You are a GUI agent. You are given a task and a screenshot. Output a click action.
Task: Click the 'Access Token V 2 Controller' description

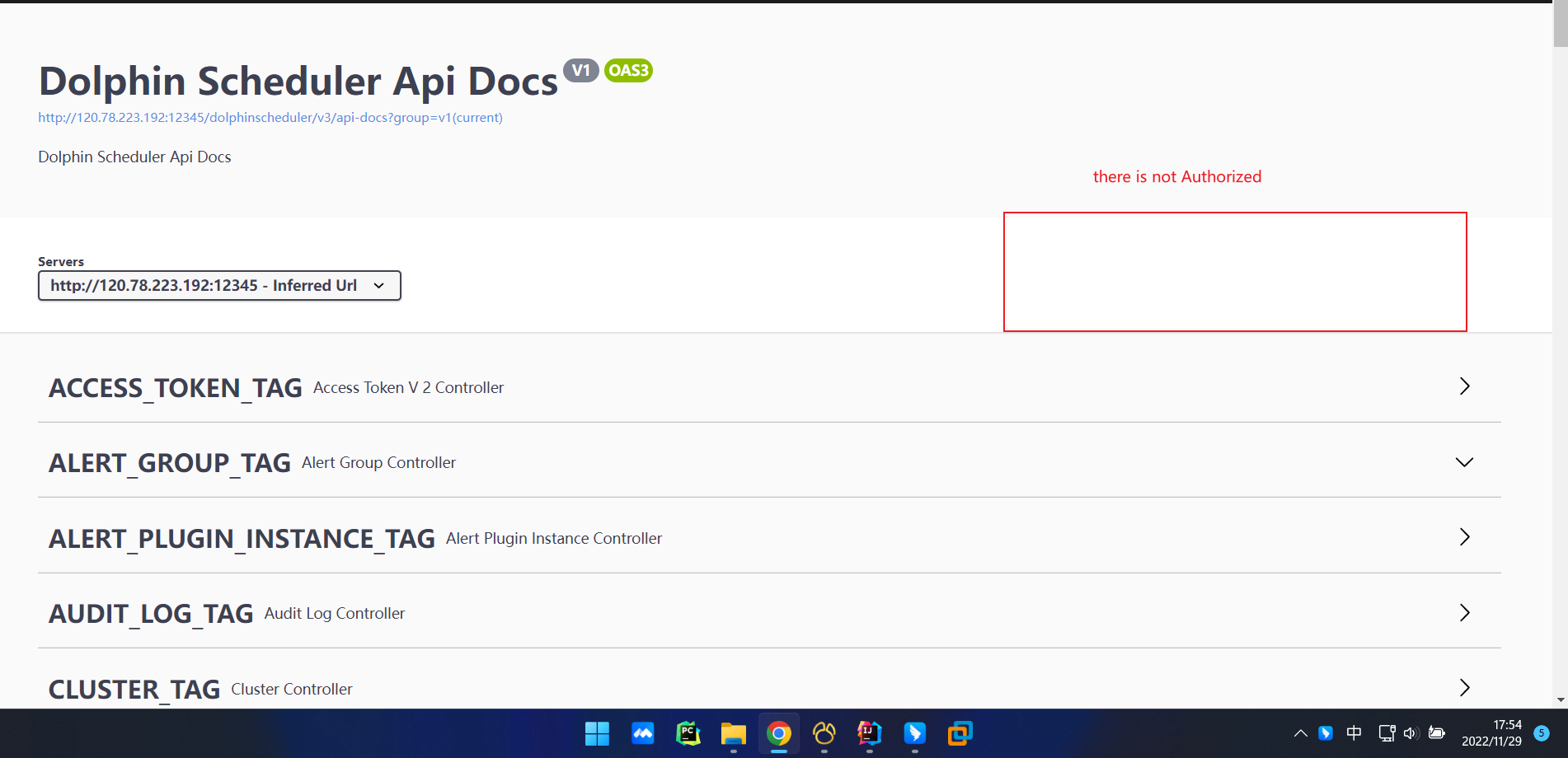pyautogui.click(x=408, y=388)
